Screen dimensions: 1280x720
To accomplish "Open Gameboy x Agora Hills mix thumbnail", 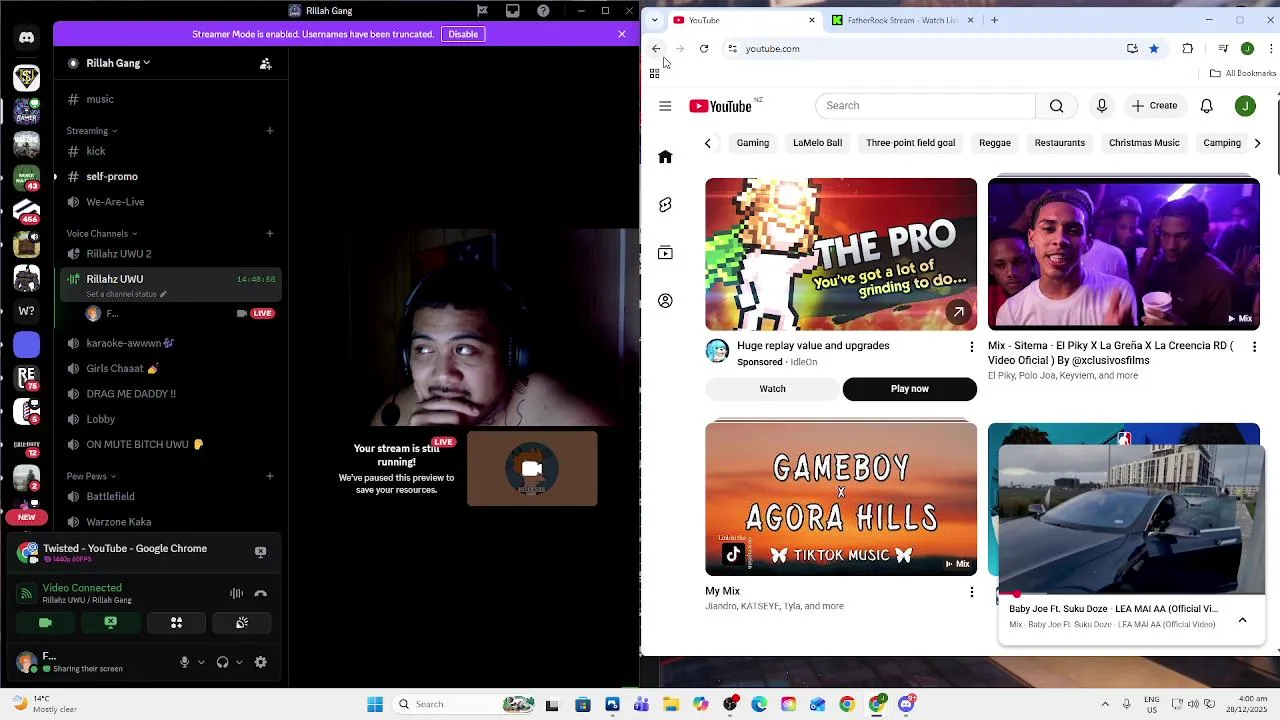I will click(841, 500).
